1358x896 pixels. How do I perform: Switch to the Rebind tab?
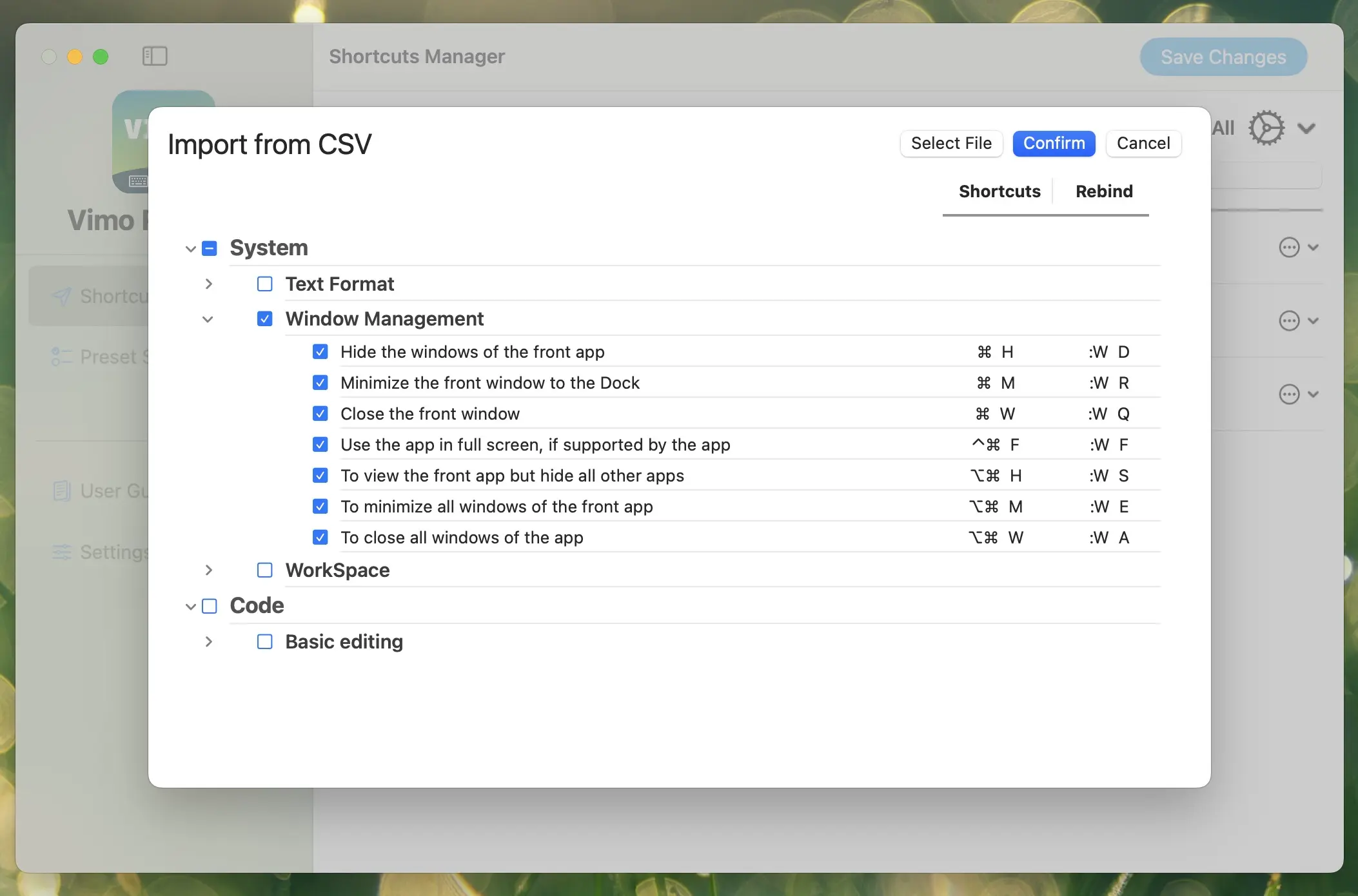click(1103, 191)
